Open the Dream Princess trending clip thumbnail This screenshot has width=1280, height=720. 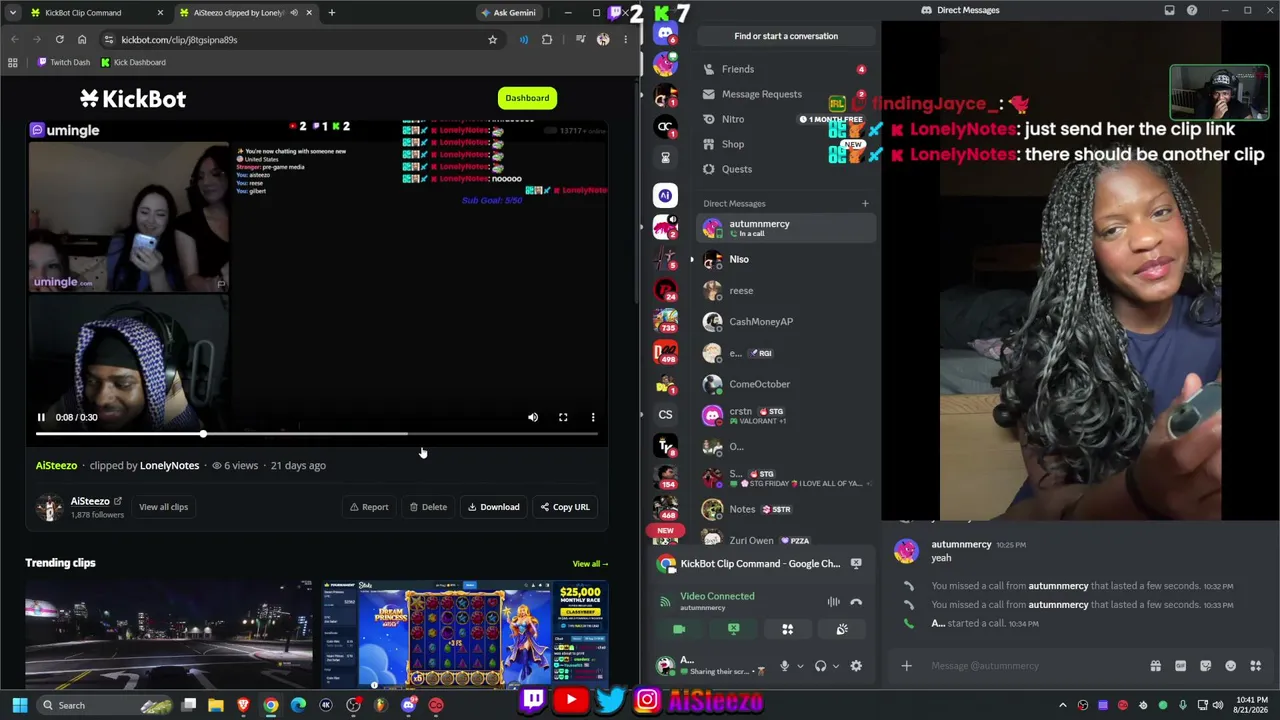pos(464,634)
